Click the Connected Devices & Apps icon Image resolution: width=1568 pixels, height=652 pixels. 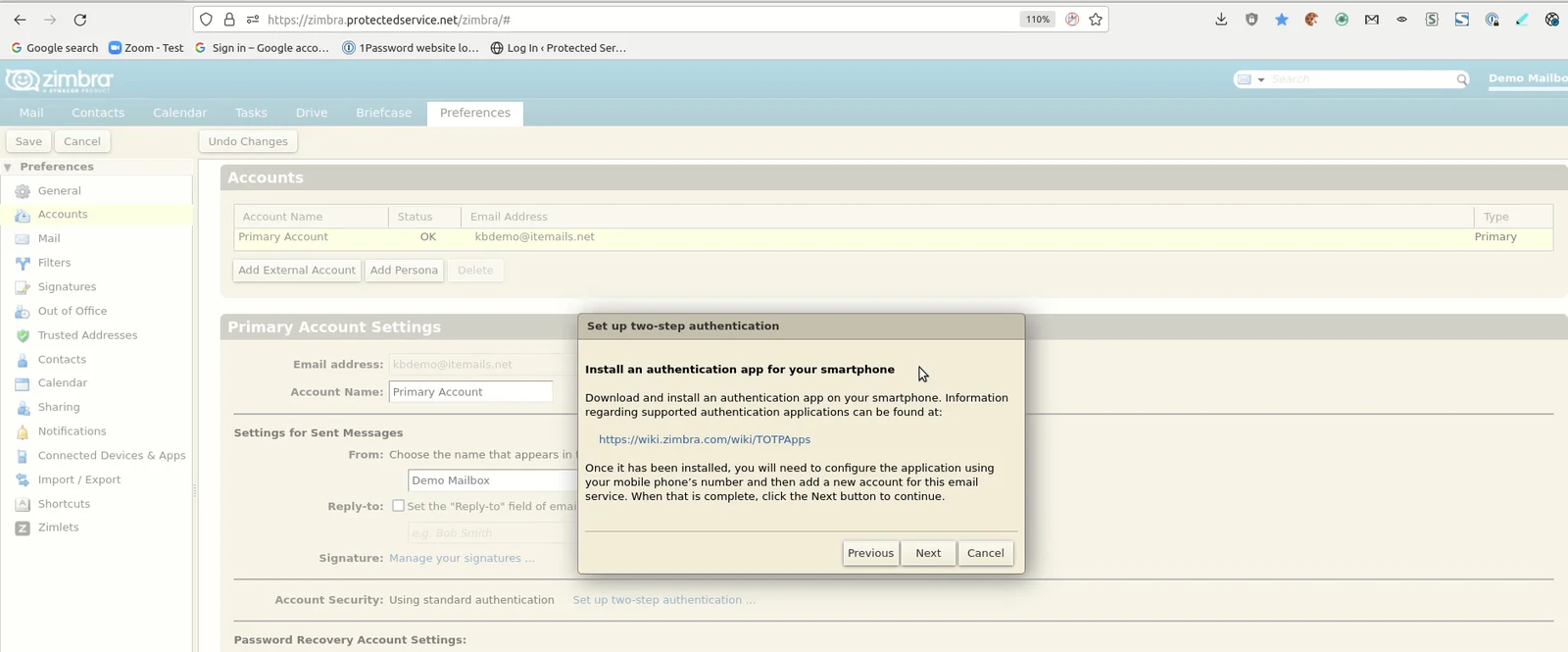[23, 456]
